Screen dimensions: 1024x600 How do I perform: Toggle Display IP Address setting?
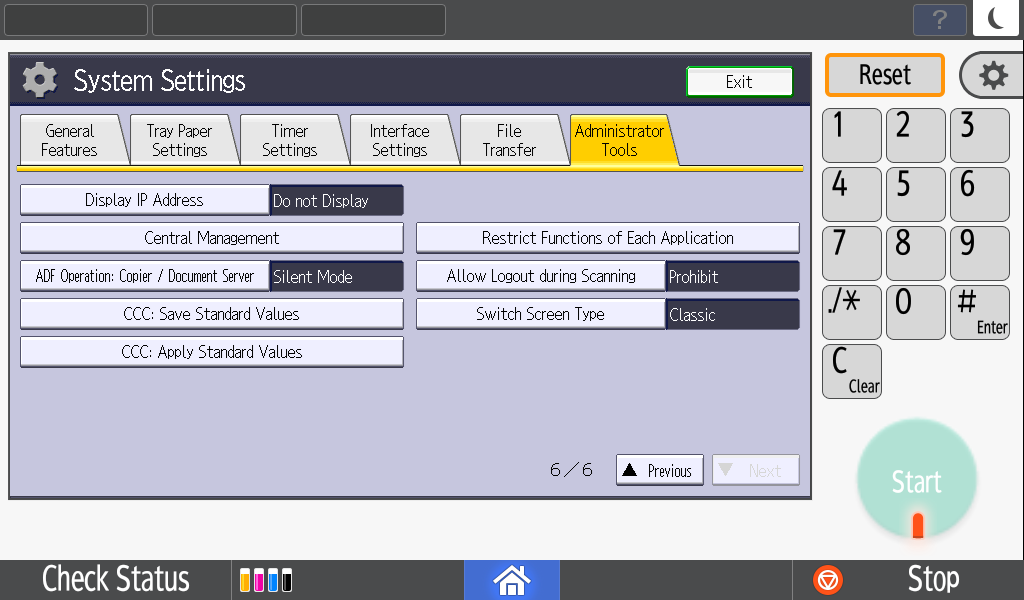[x=145, y=200]
